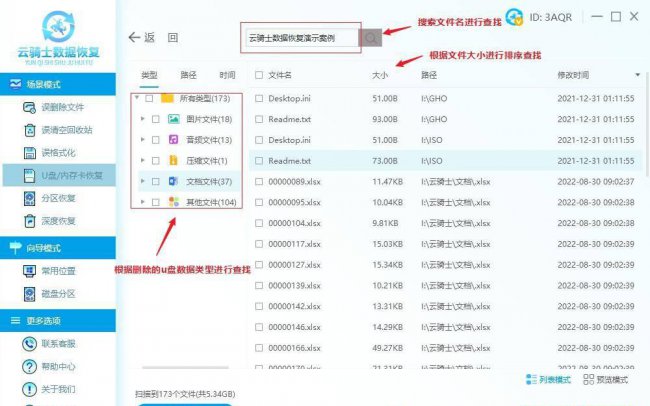Image resolution: width=650 pixels, height=406 pixels.
Task: Tick the 文档文件(37) checkbox
Action: point(155,182)
